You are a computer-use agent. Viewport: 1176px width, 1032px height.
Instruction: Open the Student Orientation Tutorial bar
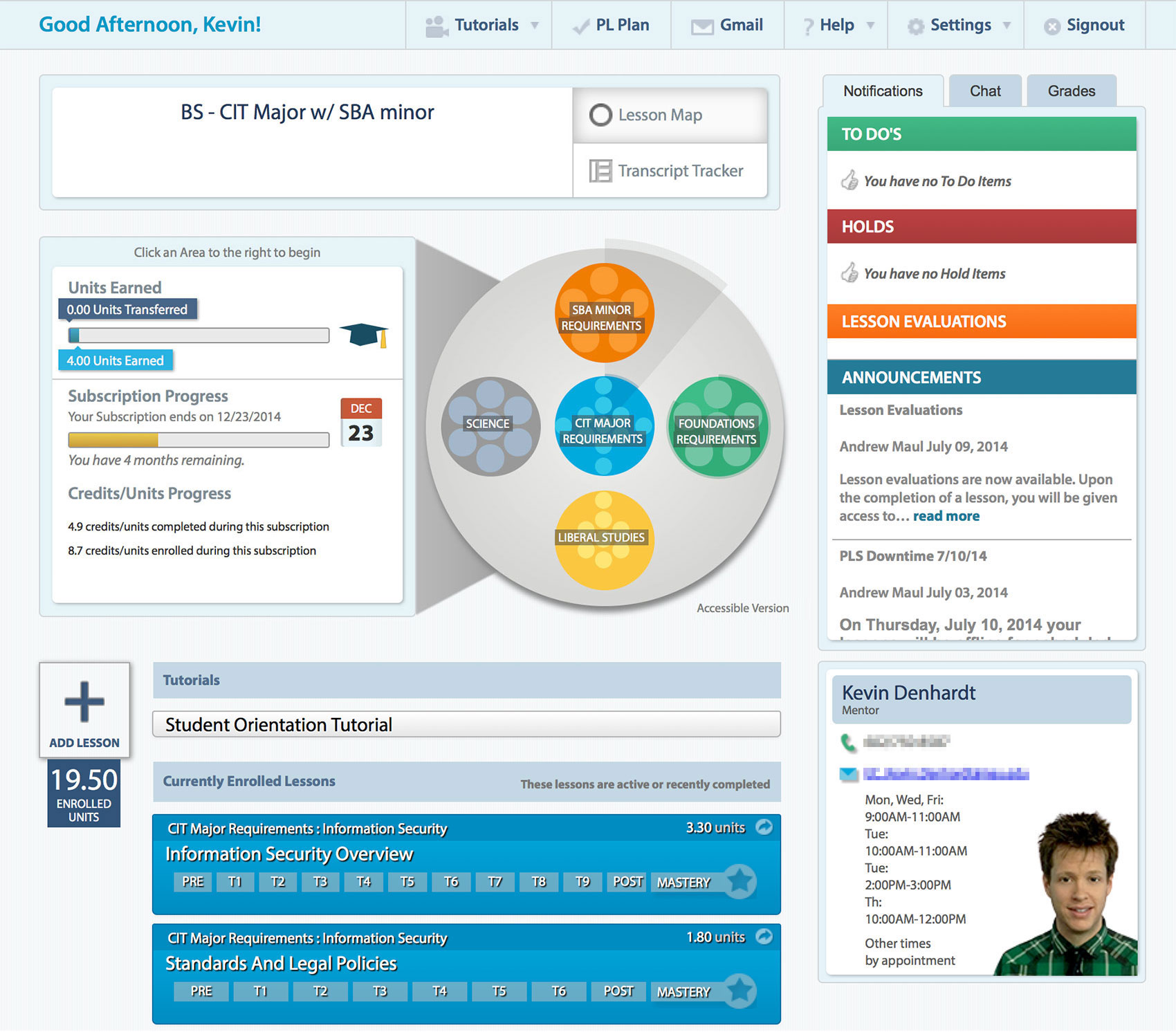click(466, 724)
